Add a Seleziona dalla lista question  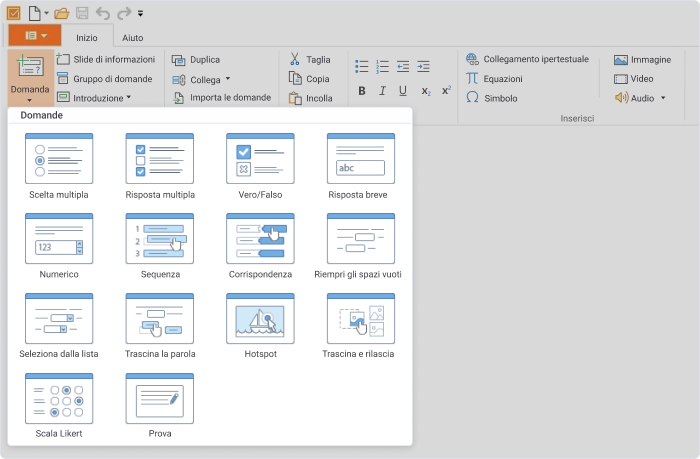coord(59,326)
